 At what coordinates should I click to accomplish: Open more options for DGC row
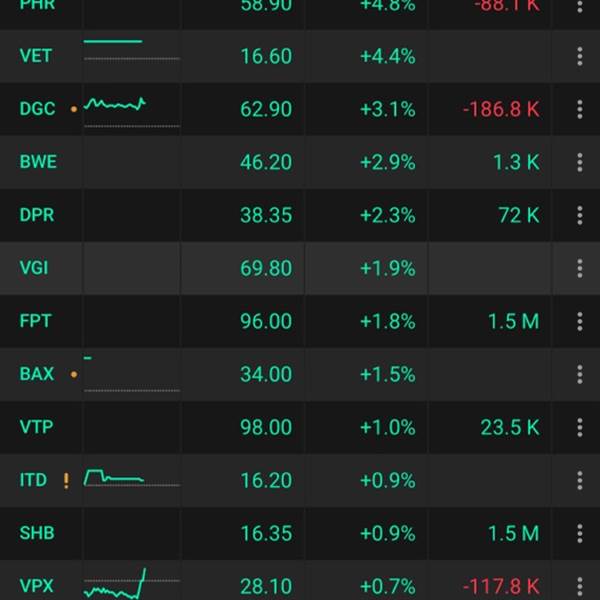(x=580, y=109)
